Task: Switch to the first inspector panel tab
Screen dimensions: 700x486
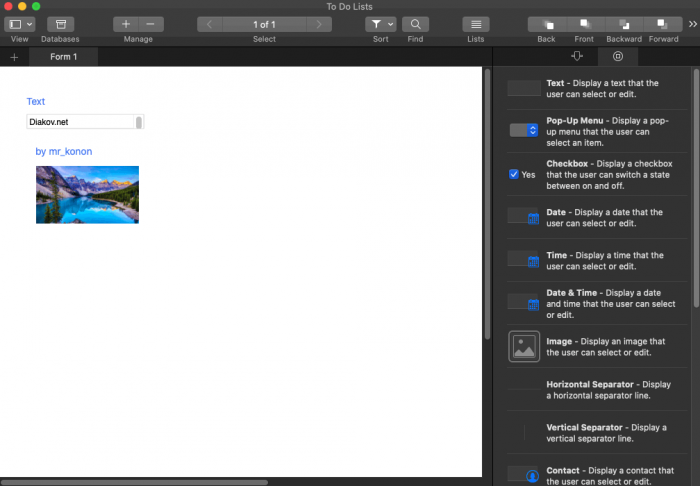Action: click(x=576, y=57)
